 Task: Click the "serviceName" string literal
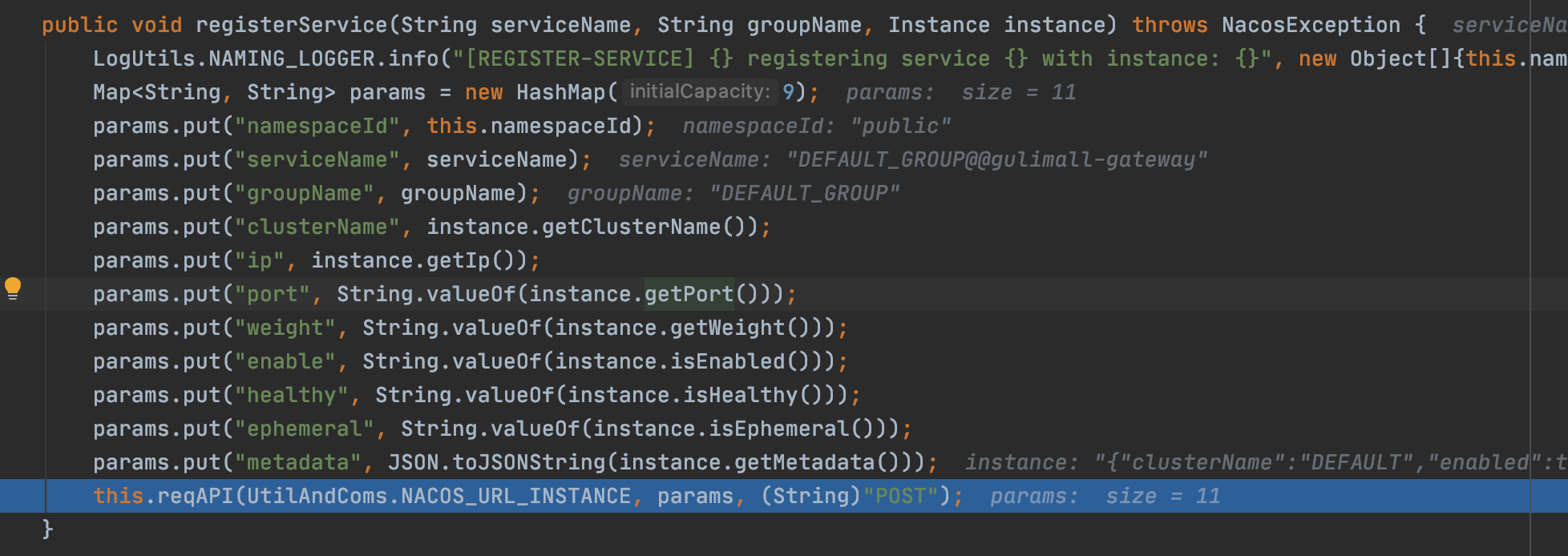pos(317,159)
